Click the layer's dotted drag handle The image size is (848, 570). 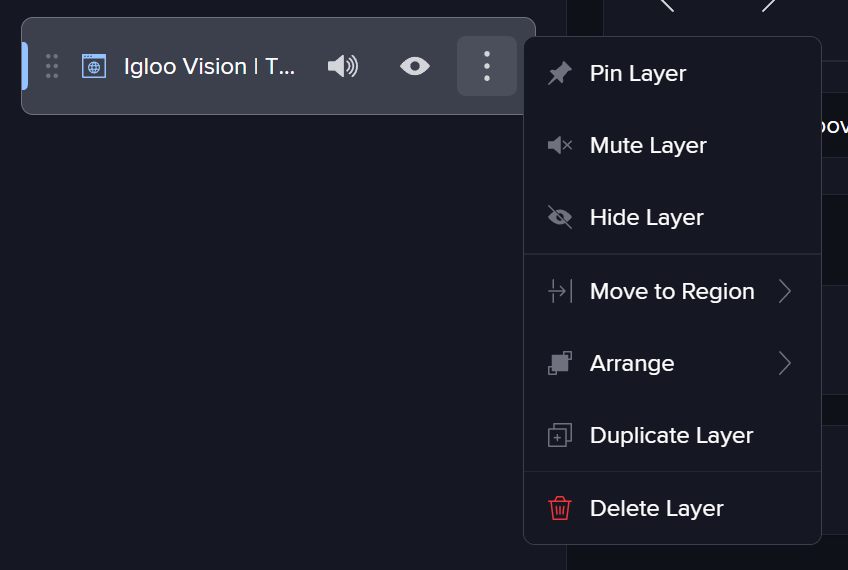coord(52,66)
